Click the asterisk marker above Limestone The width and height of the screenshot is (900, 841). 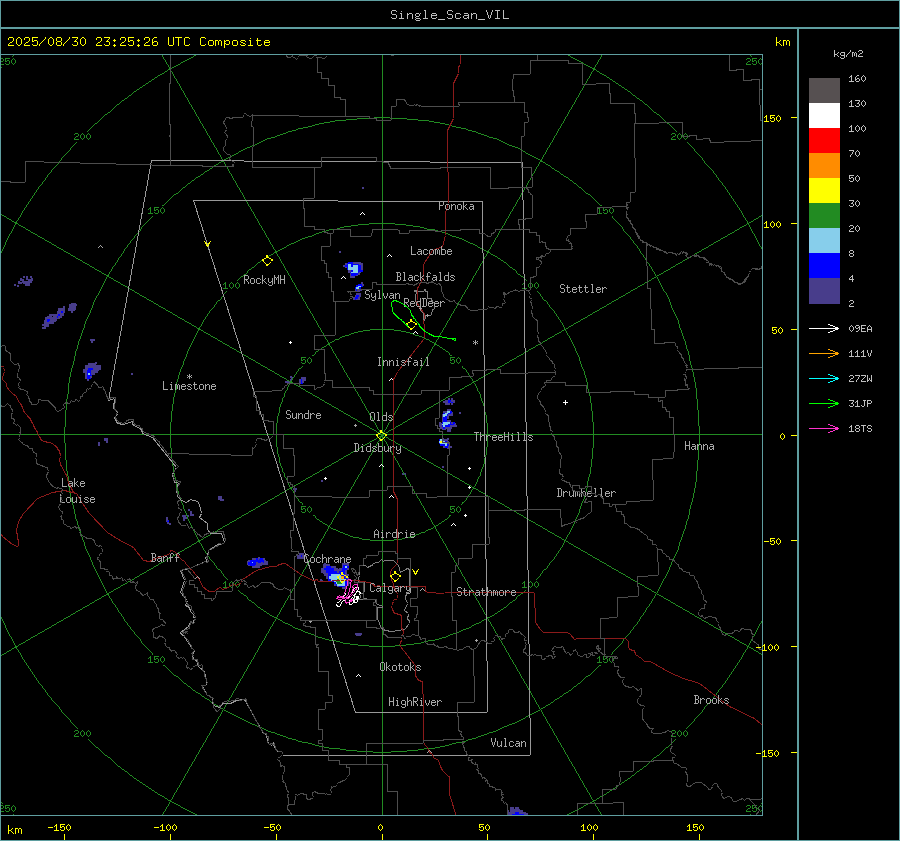tap(189, 377)
